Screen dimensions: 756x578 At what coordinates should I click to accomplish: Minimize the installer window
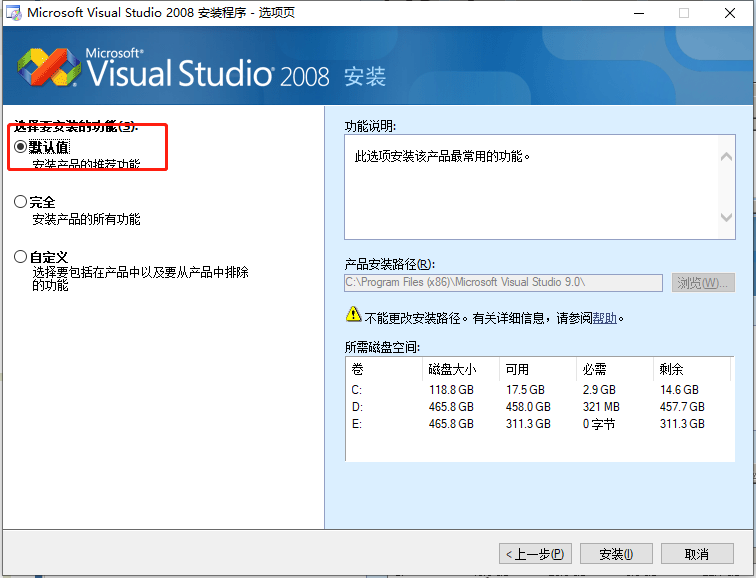(x=638, y=13)
